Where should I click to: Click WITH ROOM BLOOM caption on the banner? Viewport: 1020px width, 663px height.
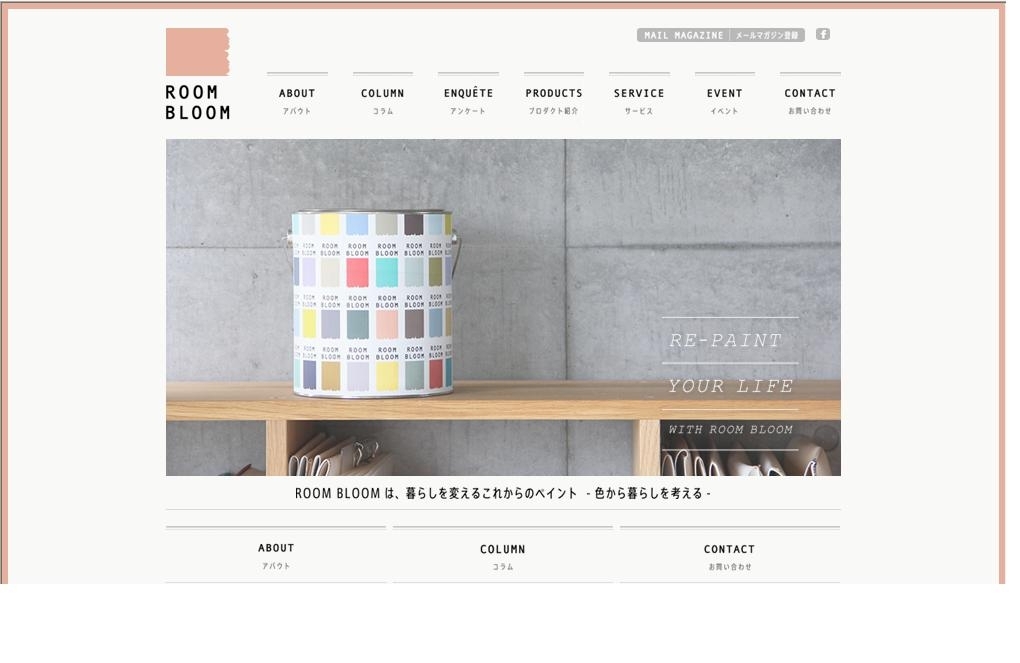point(730,429)
